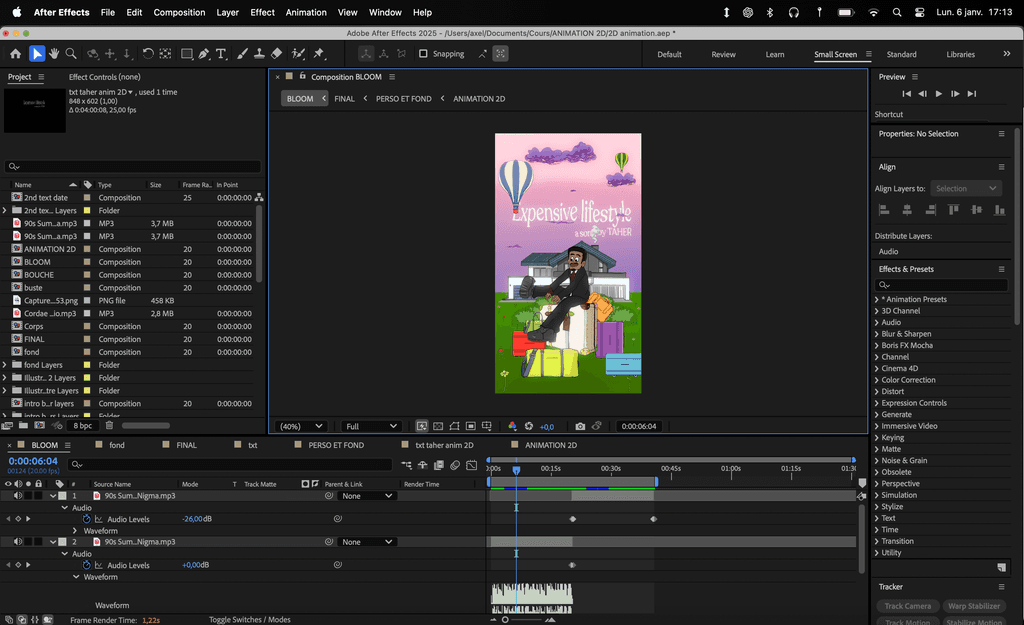Activate the Puppet Pin tool
The height and width of the screenshot is (625, 1024).
pos(319,54)
